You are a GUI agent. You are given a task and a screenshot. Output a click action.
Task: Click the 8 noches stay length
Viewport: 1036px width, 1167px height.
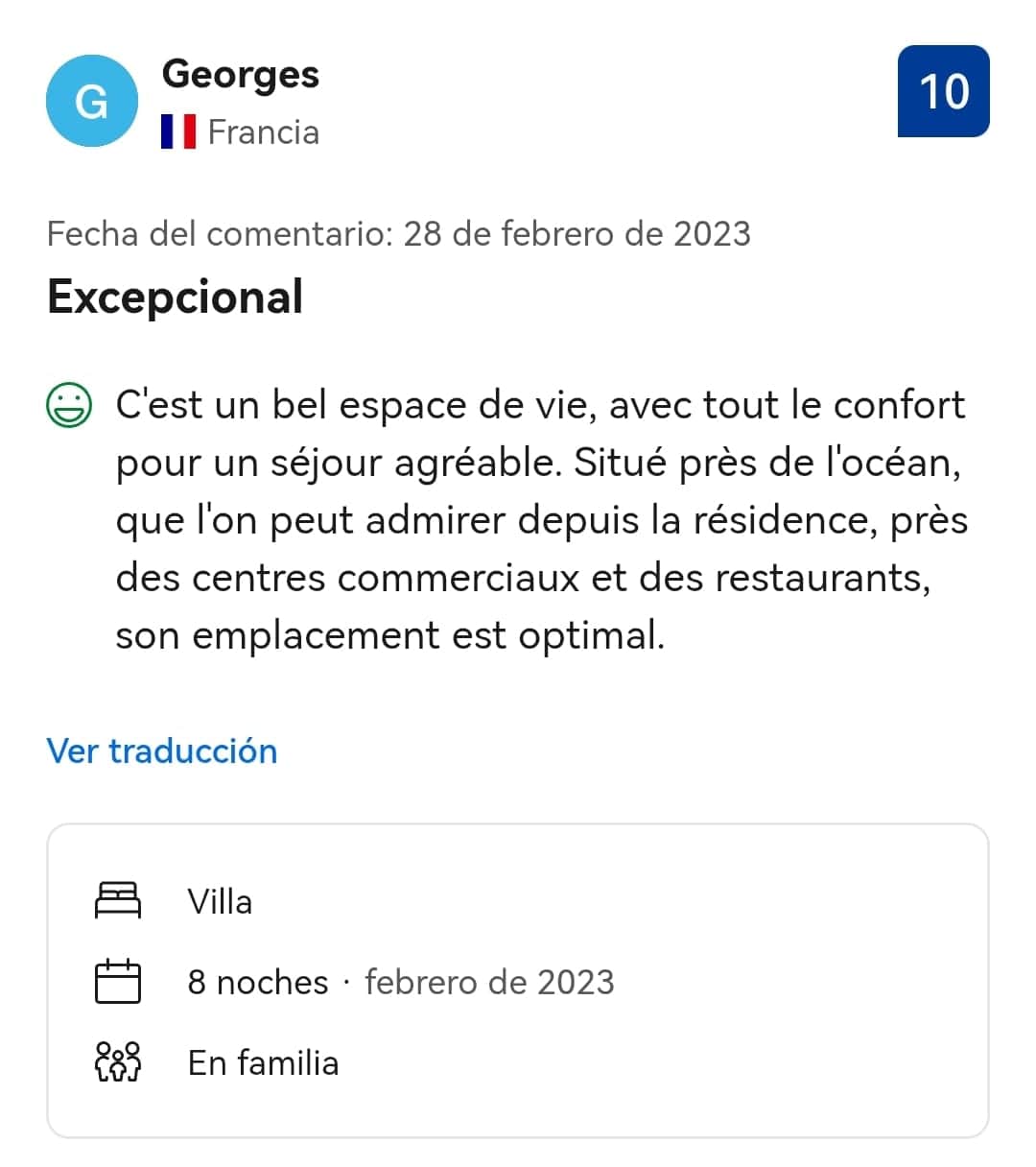259,982
